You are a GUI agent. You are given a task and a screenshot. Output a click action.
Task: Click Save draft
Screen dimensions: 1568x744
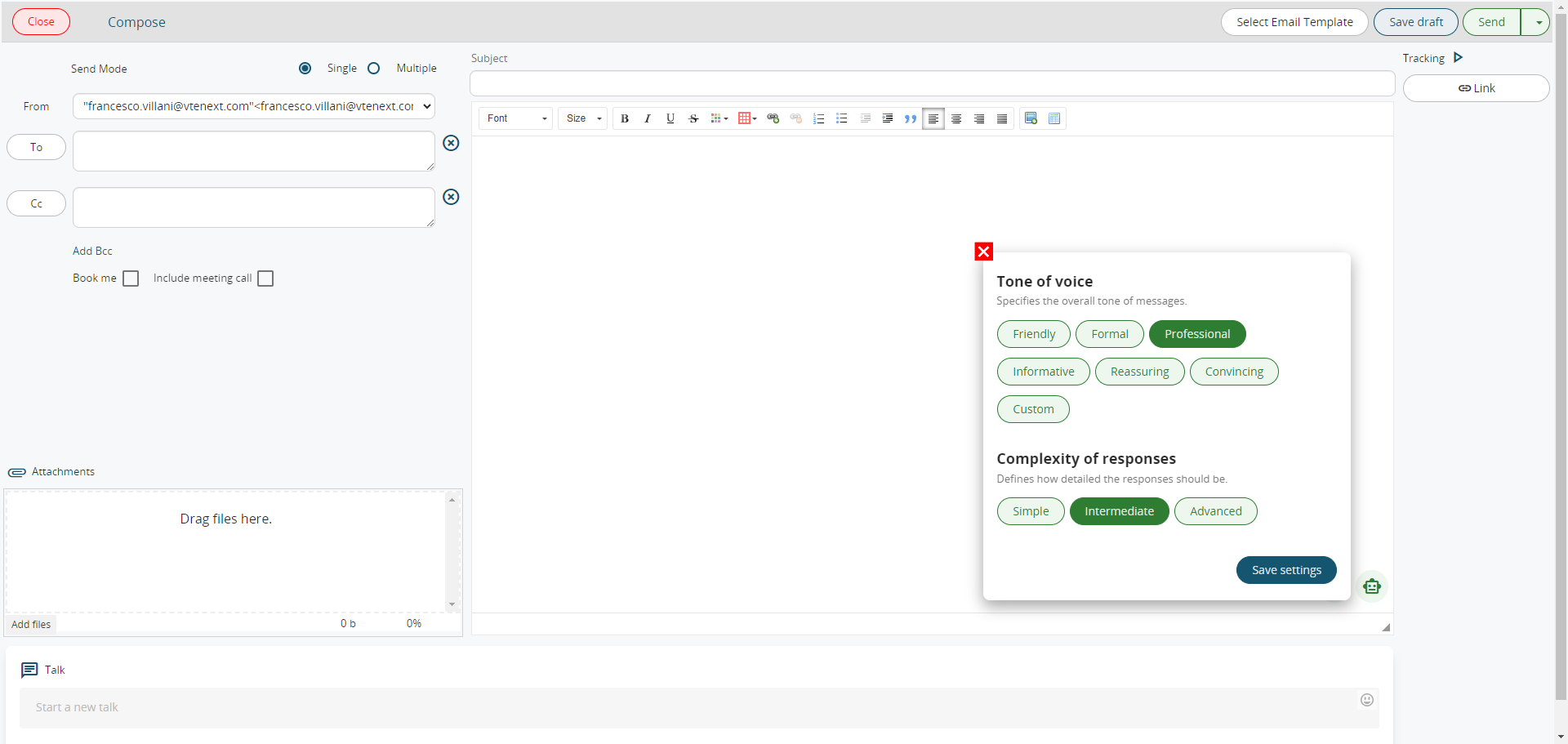click(x=1416, y=22)
